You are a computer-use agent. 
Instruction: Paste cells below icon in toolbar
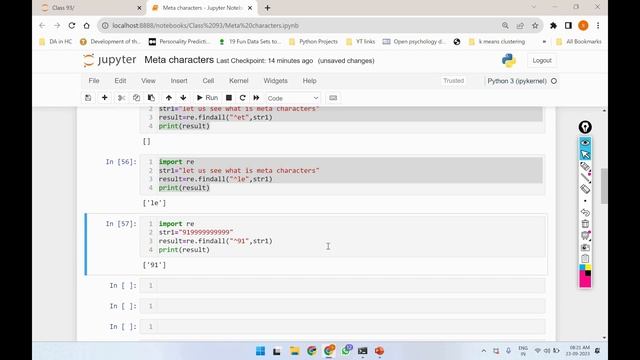click(x=151, y=98)
